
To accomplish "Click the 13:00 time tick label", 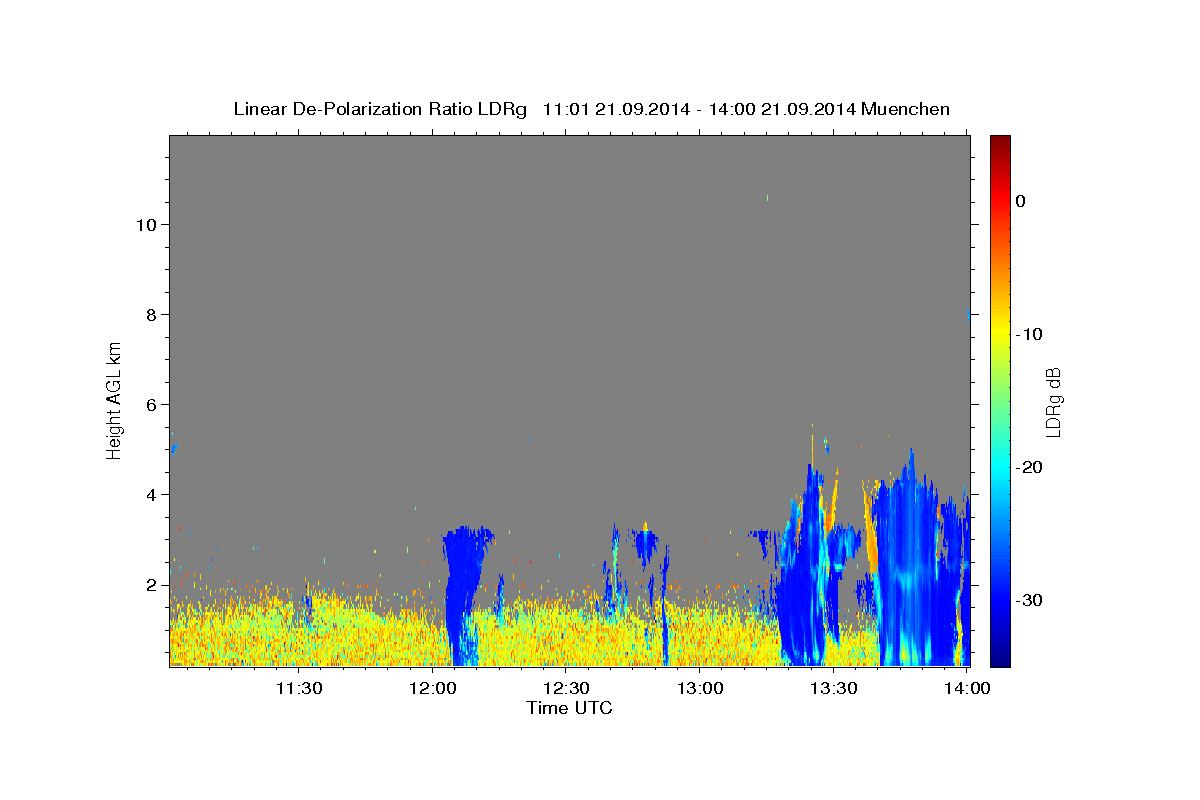I will pos(700,688).
